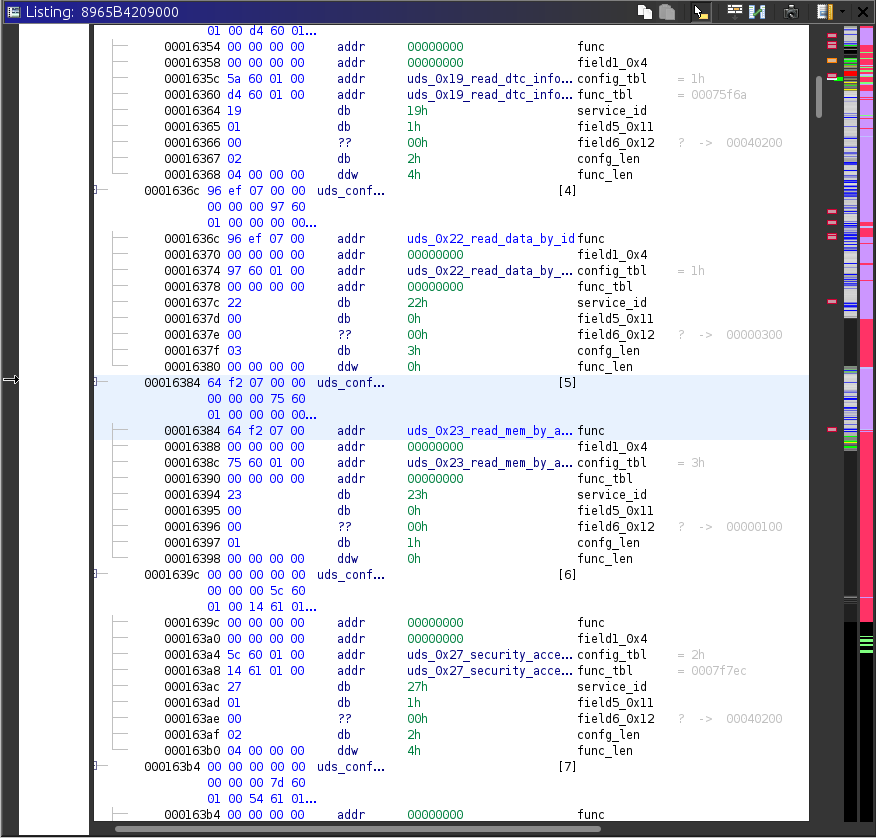The width and height of the screenshot is (876, 838).
Task: Open the Edit Listing Fields icon
Action: click(x=734, y=11)
